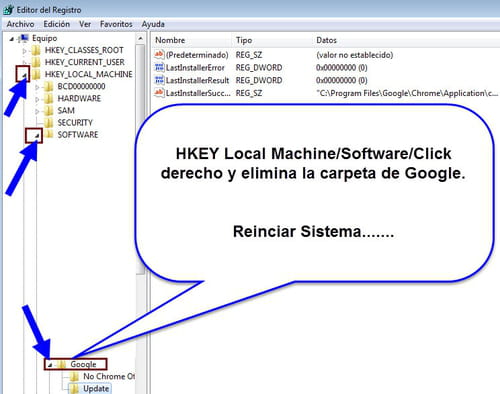Expand the HARDWARE key
Viewport: 500px width, 394px height.
click(x=37, y=99)
